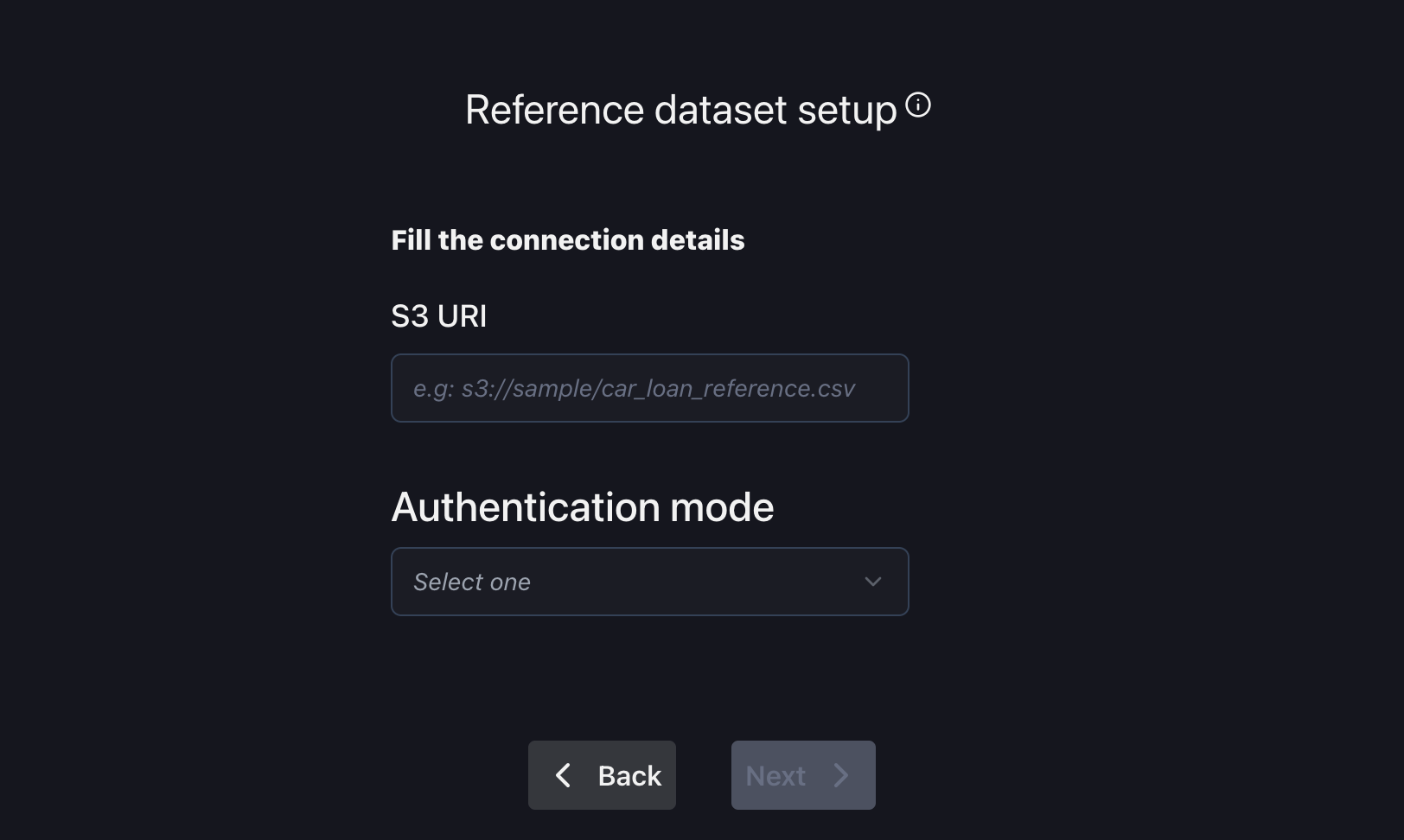Click the 'Fill the connection details' heading
Image resolution: width=1404 pixels, height=840 pixels.
pyautogui.click(x=567, y=240)
